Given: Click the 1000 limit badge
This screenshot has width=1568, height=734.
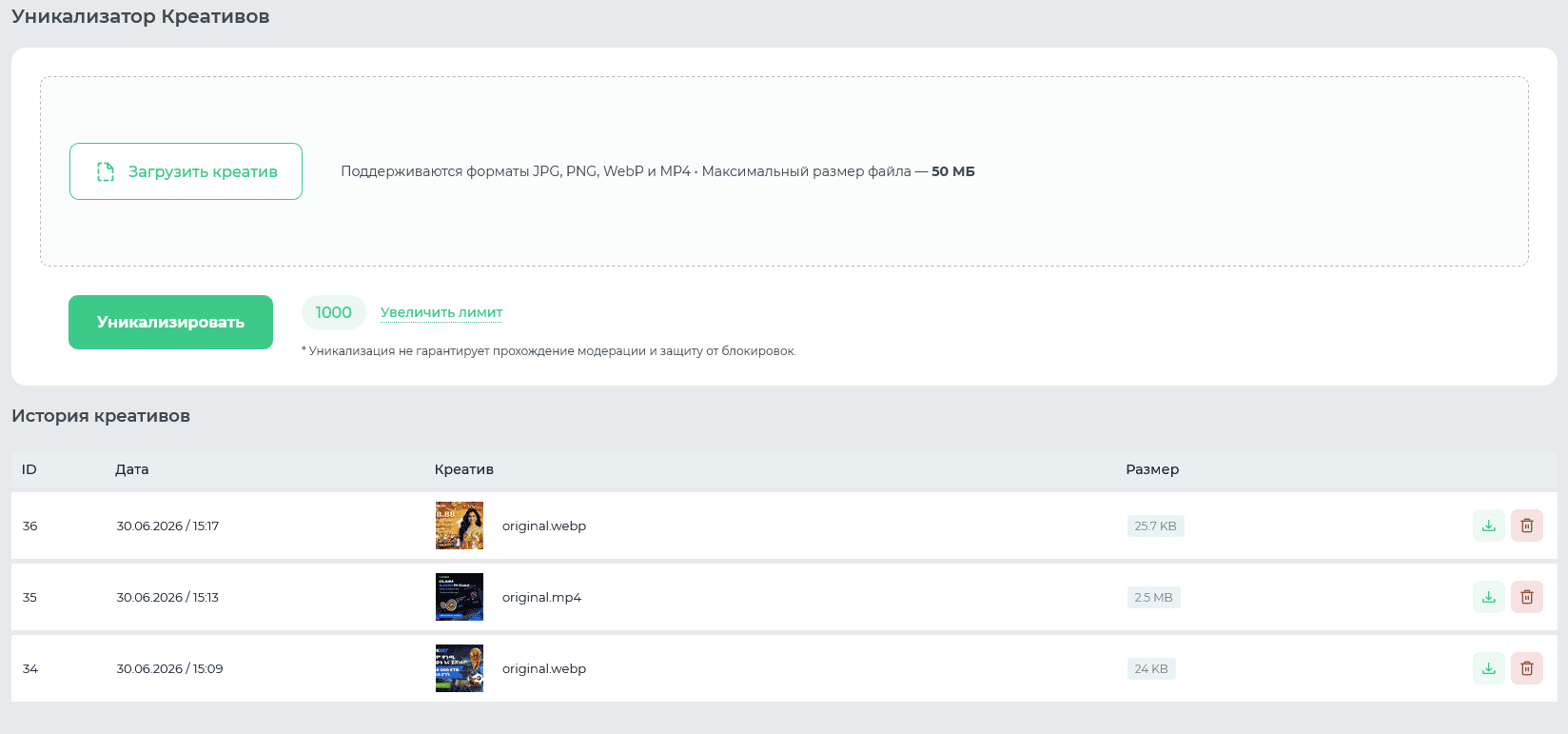Looking at the screenshot, I should 334,312.
